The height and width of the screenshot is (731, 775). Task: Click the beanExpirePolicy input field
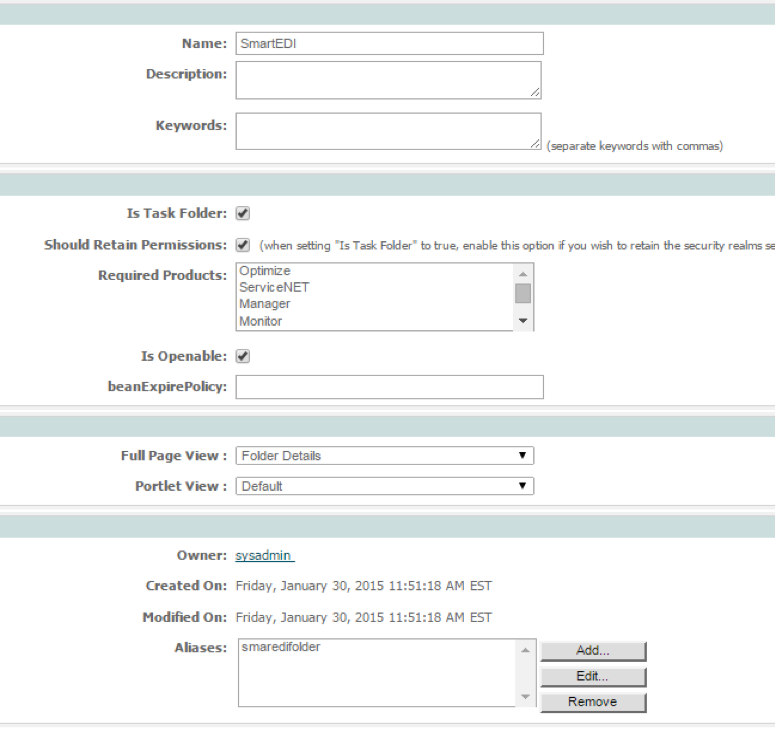click(x=389, y=387)
